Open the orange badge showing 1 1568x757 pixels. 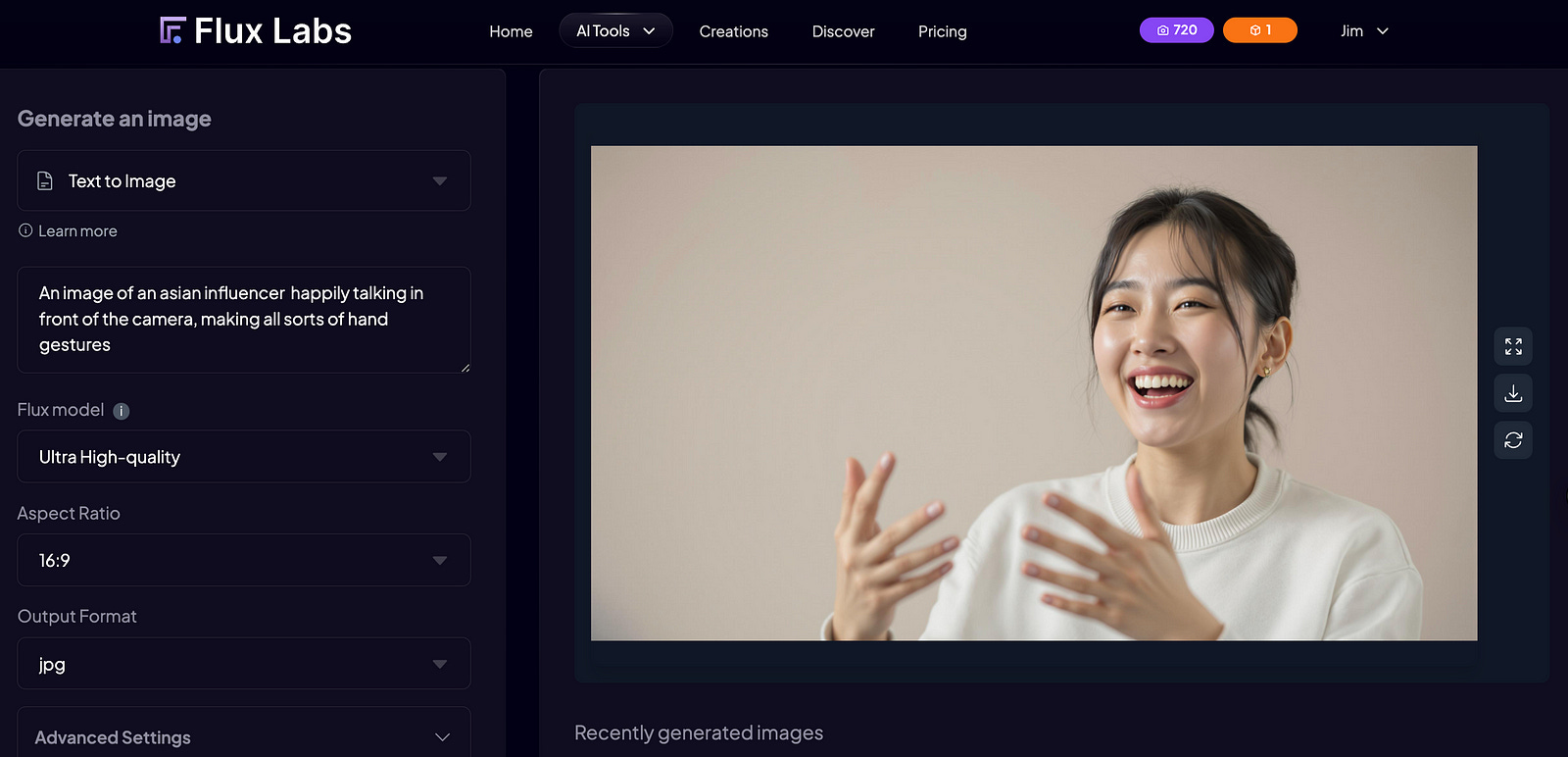point(1259,30)
